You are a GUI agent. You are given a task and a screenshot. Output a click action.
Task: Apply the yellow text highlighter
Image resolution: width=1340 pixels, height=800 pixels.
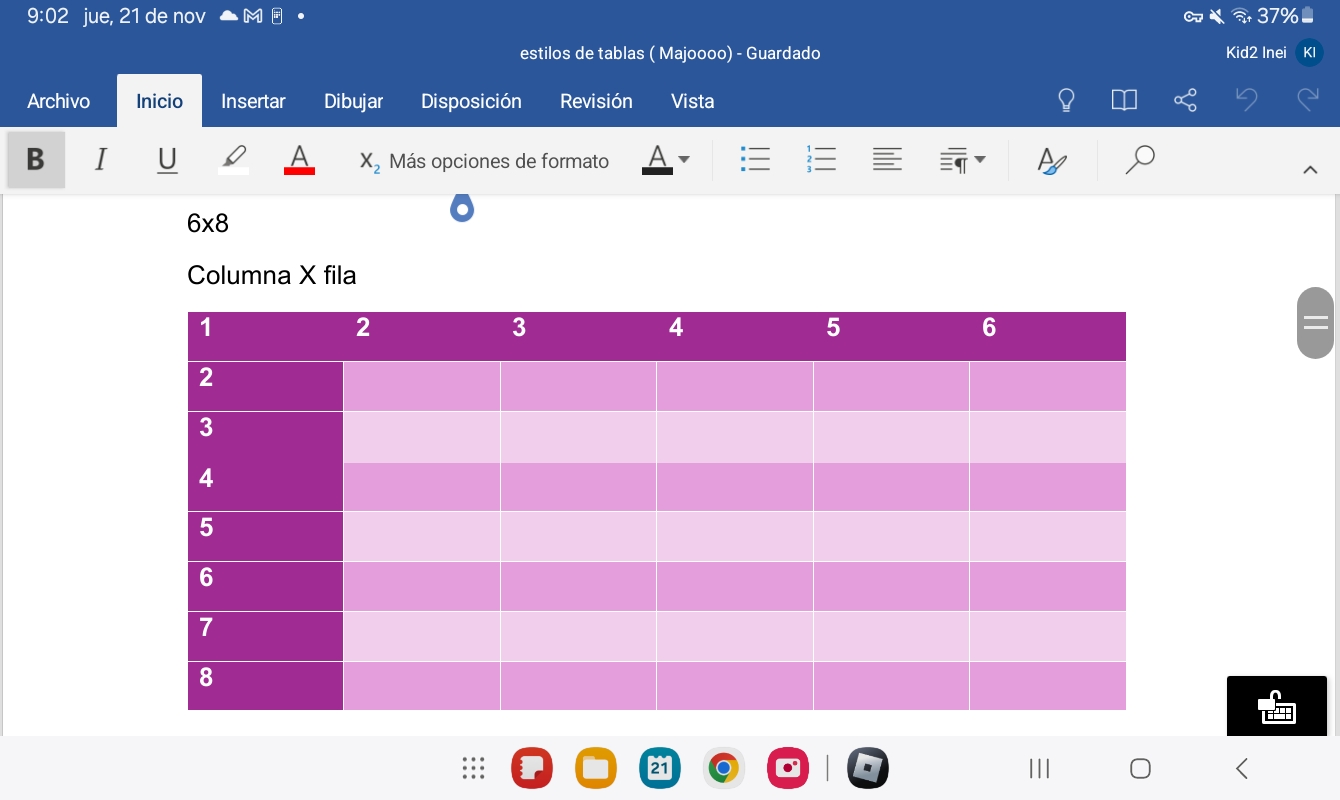(234, 160)
